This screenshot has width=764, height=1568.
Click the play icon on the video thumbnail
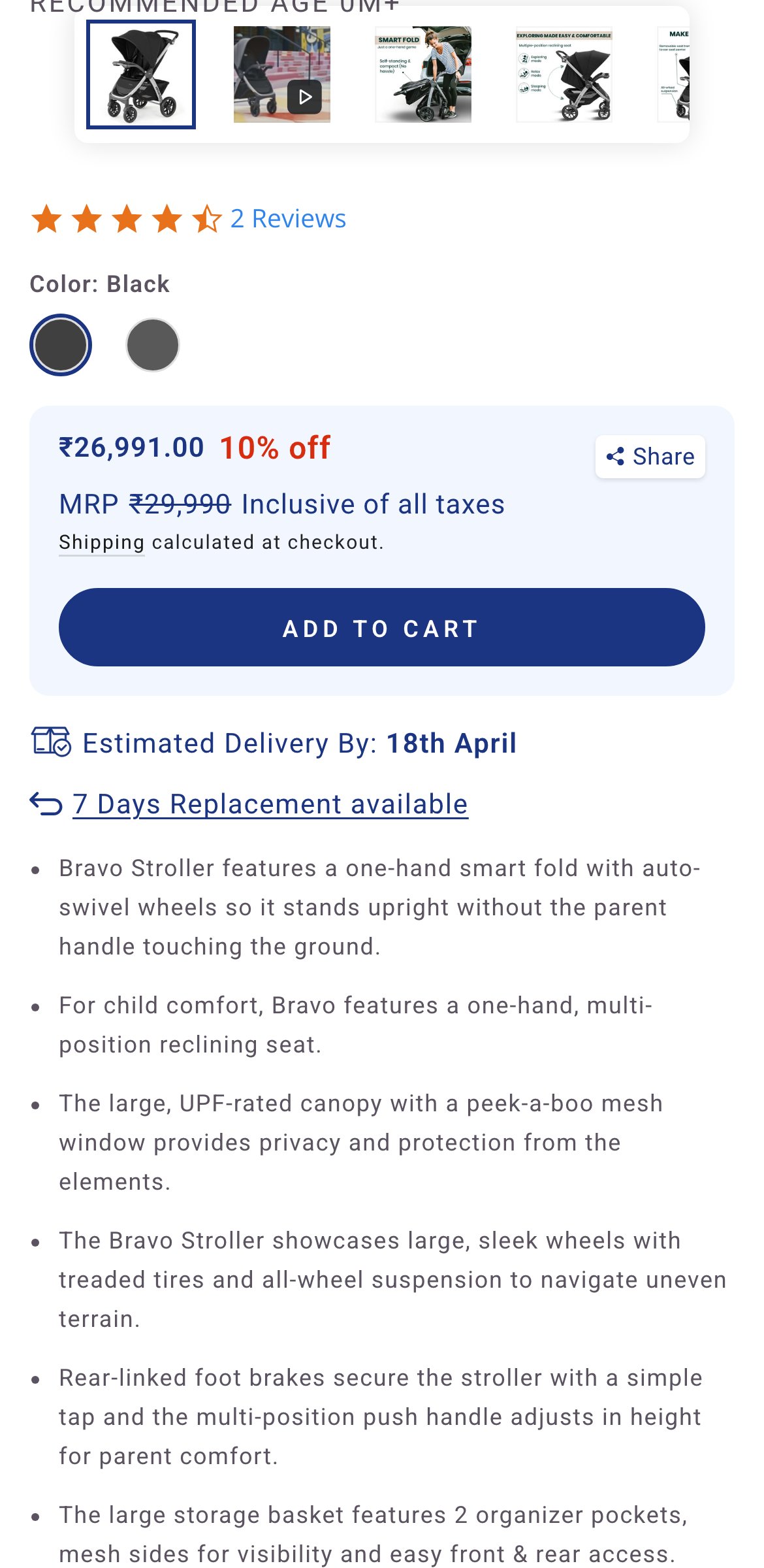point(303,96)
